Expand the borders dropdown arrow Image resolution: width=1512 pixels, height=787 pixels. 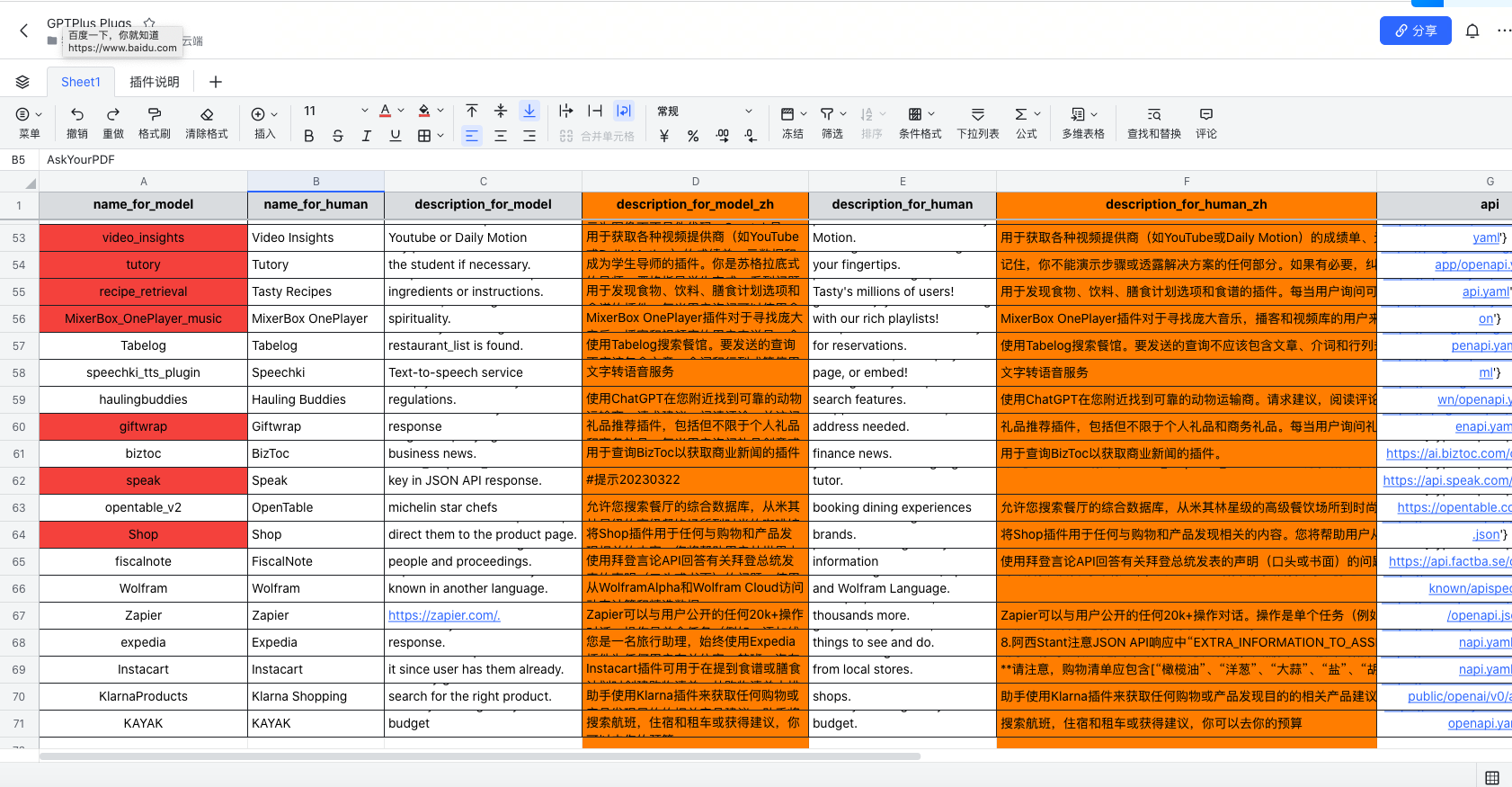pos(440,136)
